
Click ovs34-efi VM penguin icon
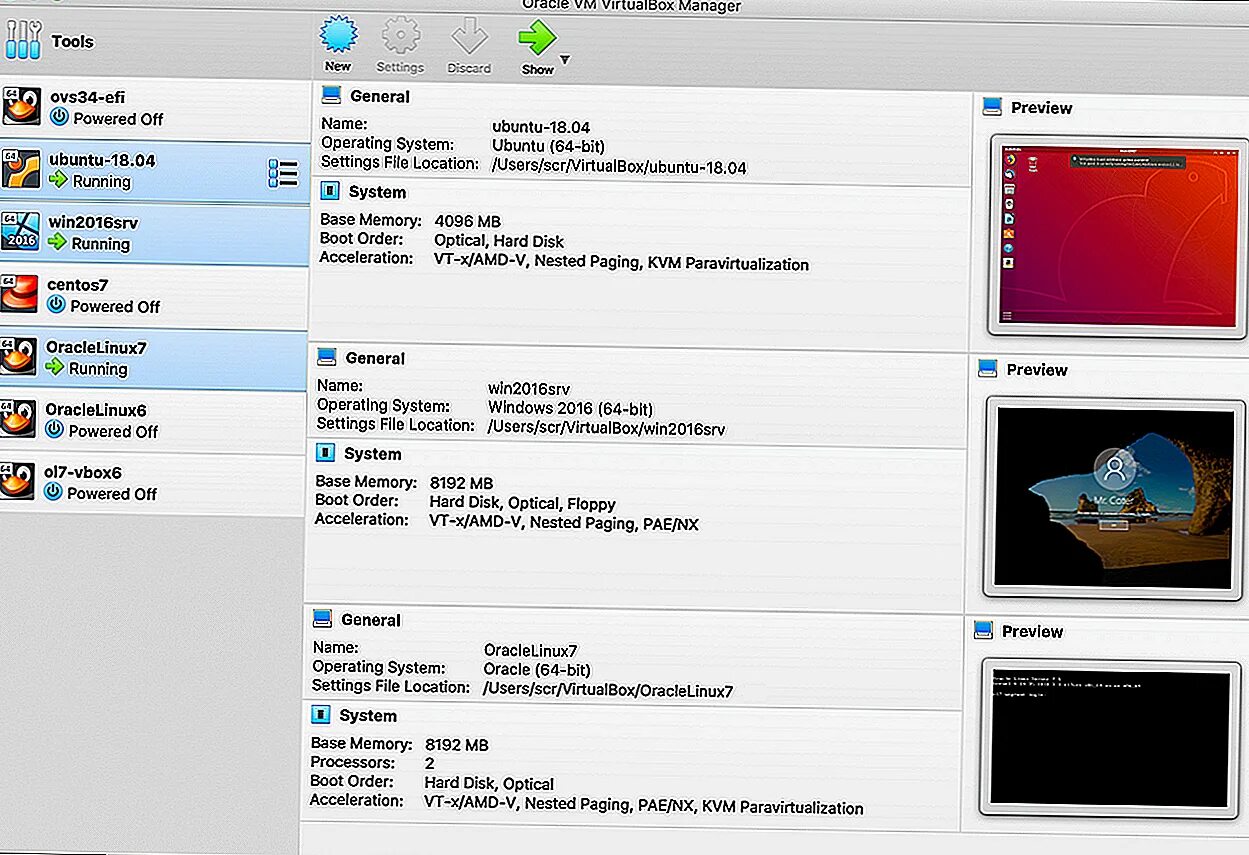pyautogui.click(x=20, y=106)
